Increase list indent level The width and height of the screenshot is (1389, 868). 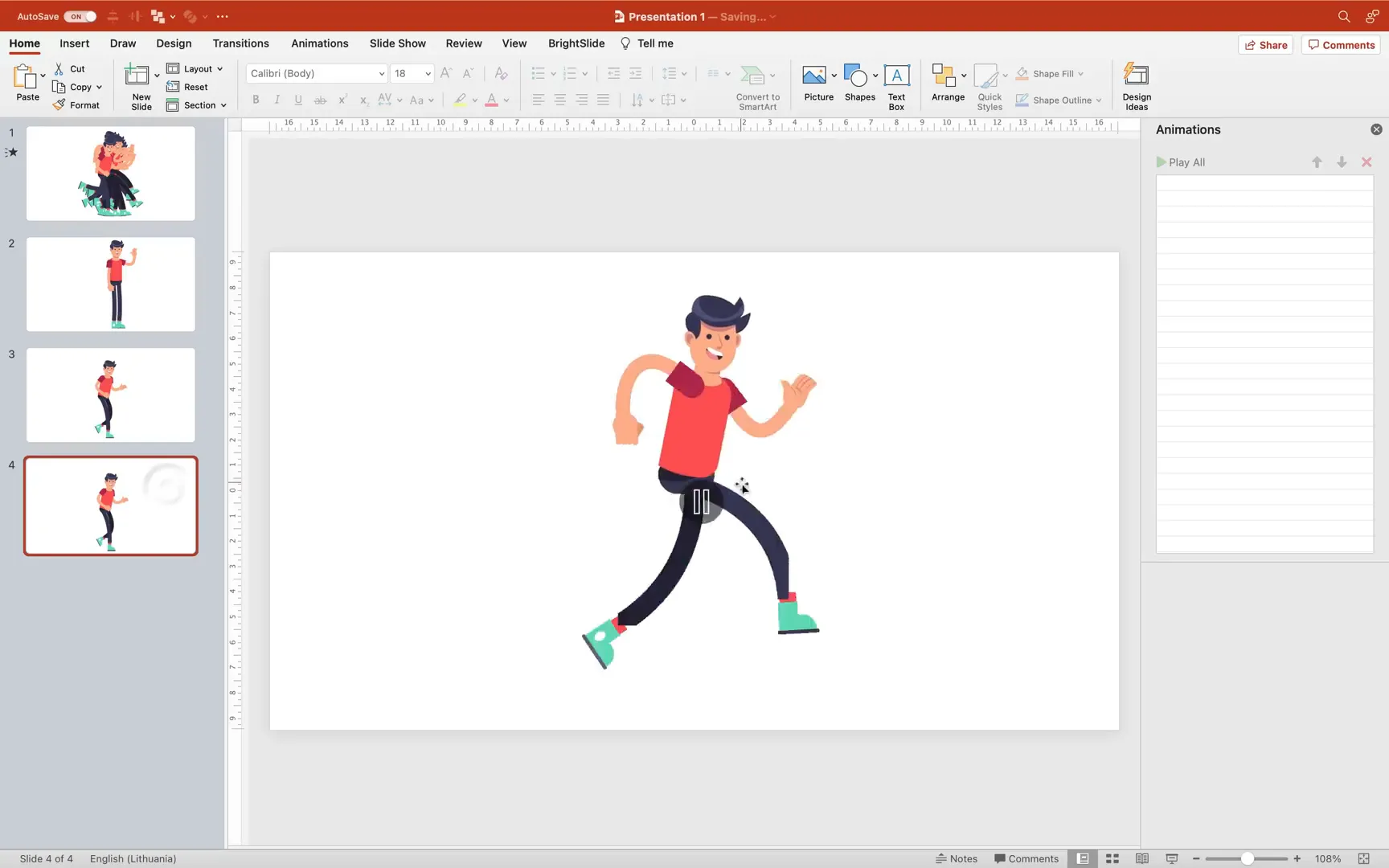[x=635, y=73]
